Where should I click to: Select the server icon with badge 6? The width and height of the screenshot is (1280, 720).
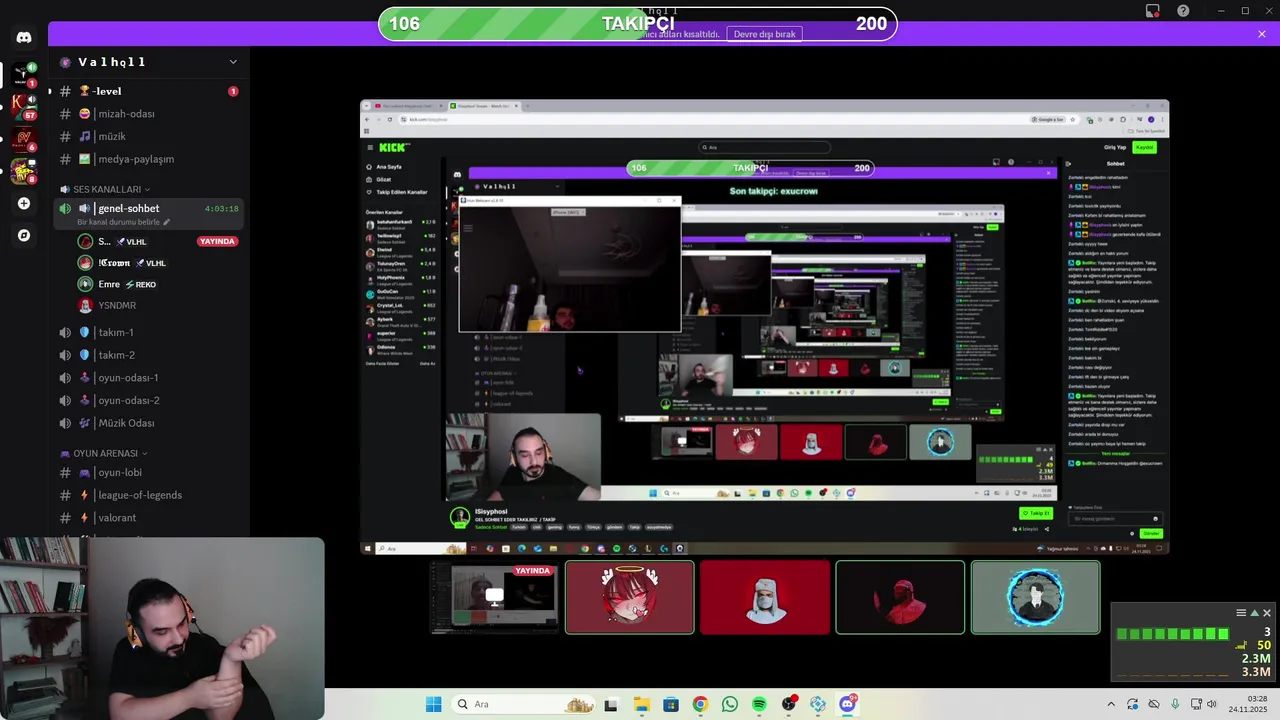(x=23, y=139)
